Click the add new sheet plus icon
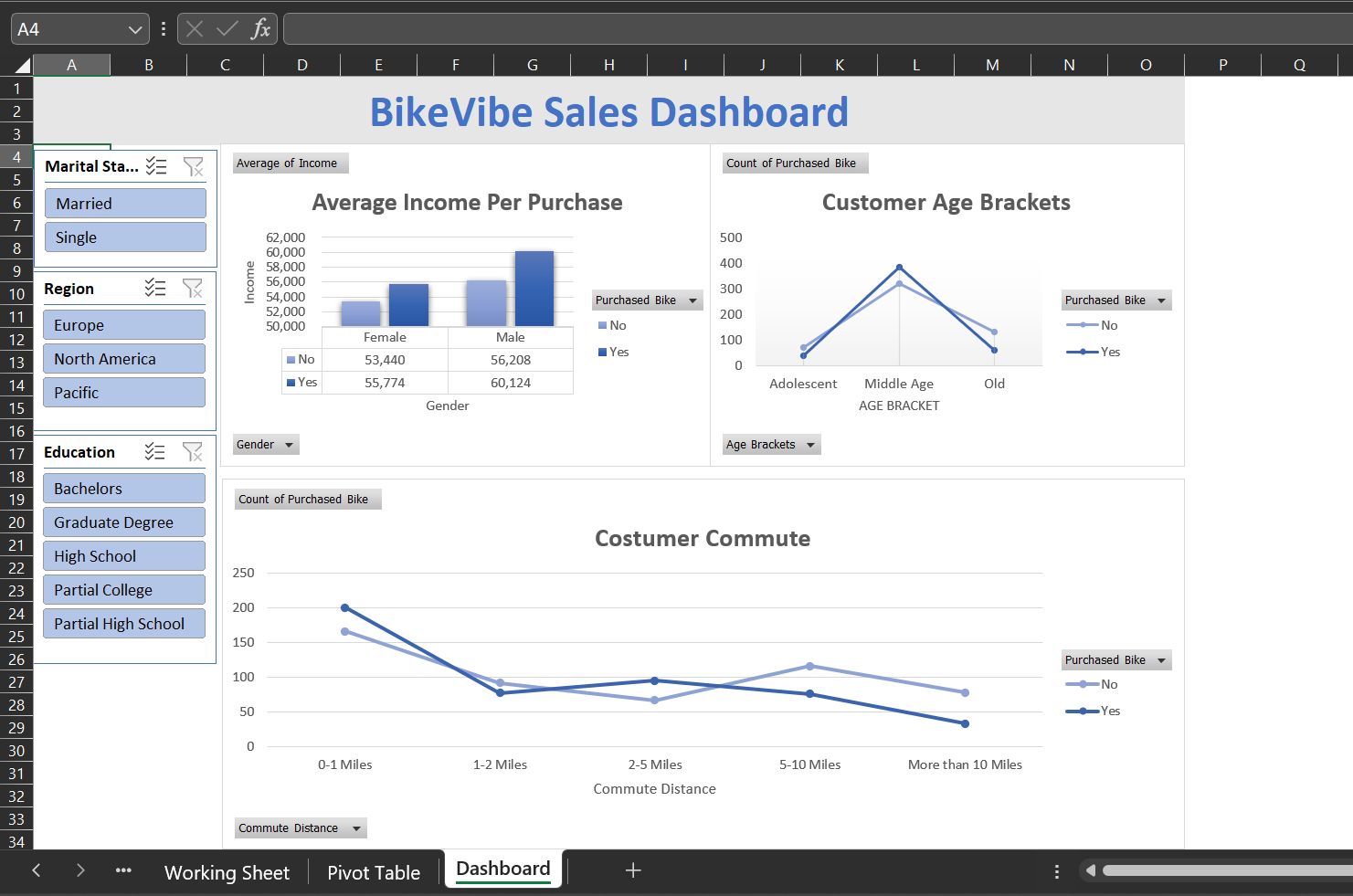1353x896 pixels. 633,871
